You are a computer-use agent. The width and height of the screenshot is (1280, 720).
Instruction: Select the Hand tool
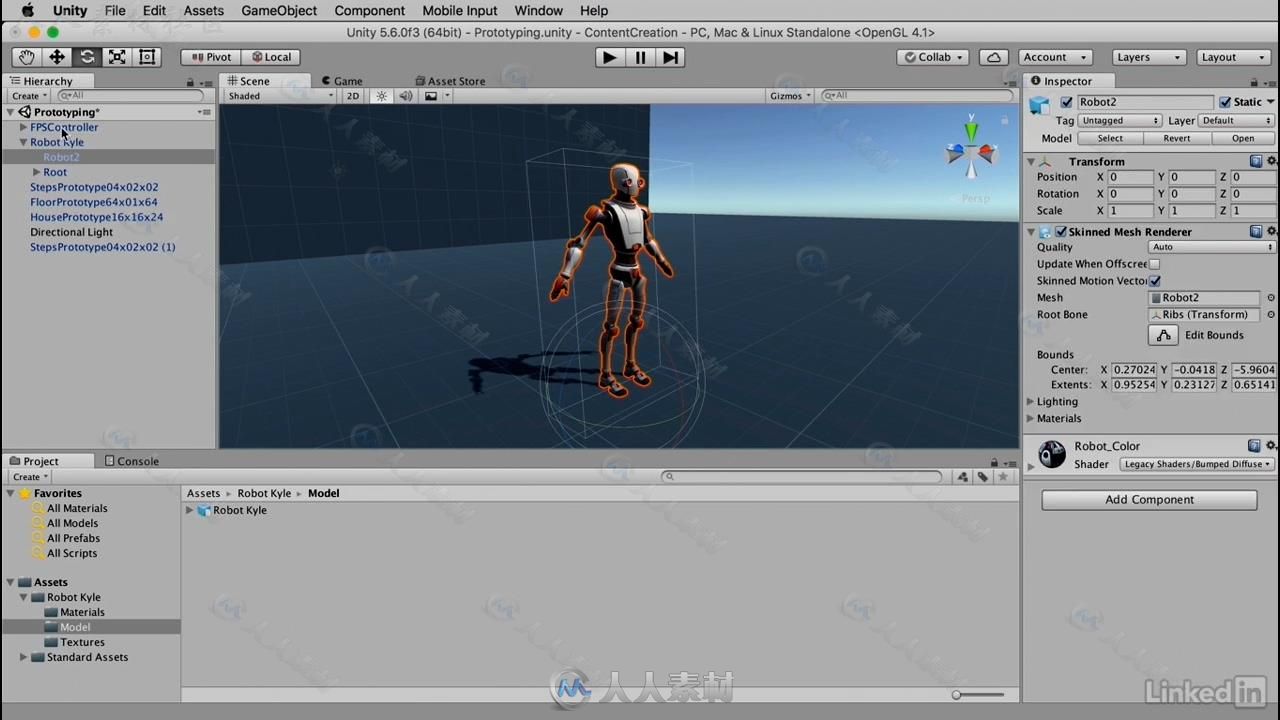pyautogui.click(x=26, y=57)
